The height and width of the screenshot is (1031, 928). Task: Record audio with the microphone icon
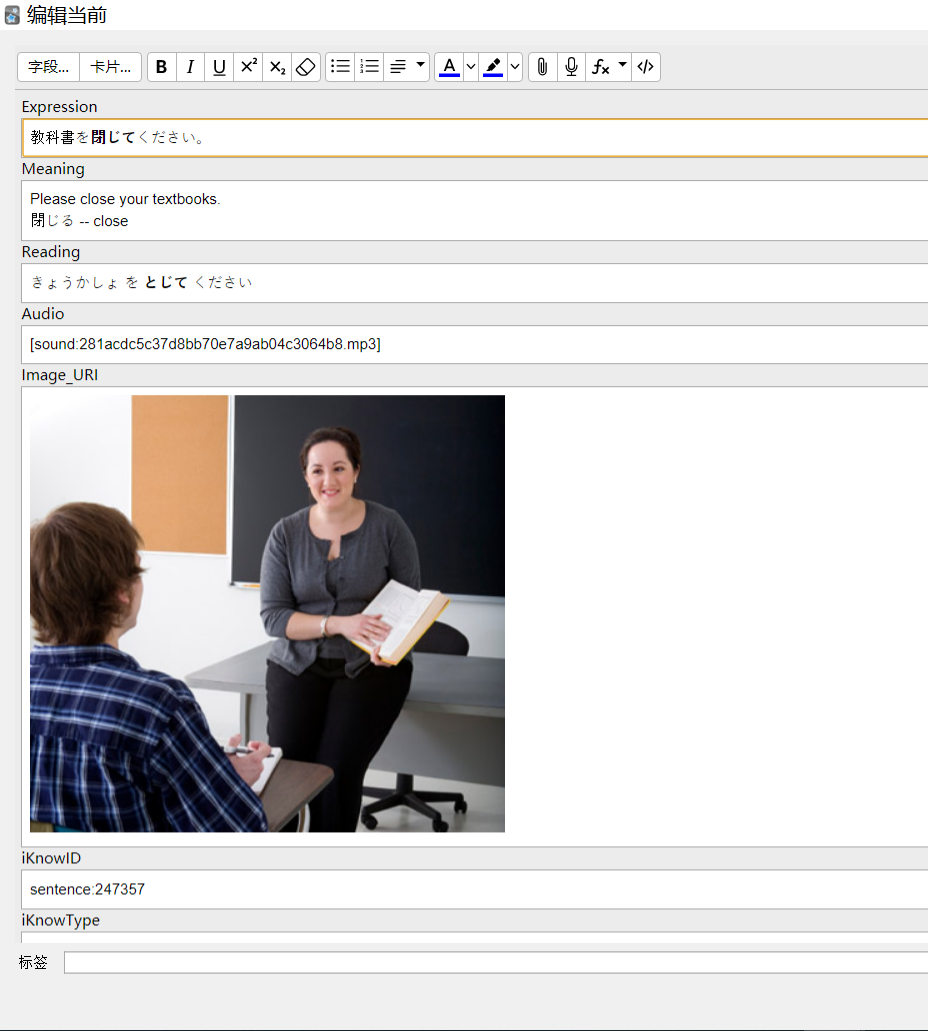click(x=572, y=67)
